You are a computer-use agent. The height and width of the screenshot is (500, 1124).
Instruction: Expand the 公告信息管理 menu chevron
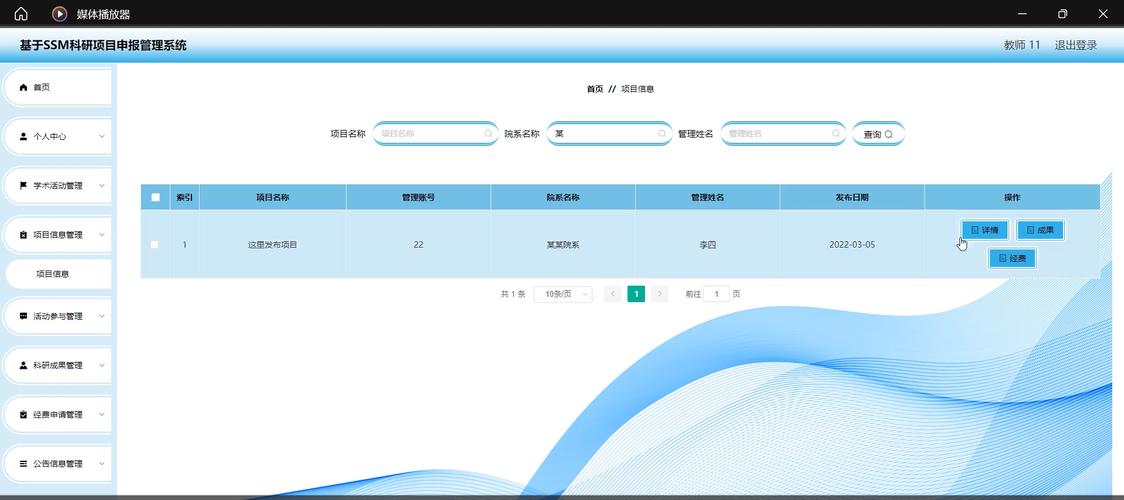click(102, 463)
